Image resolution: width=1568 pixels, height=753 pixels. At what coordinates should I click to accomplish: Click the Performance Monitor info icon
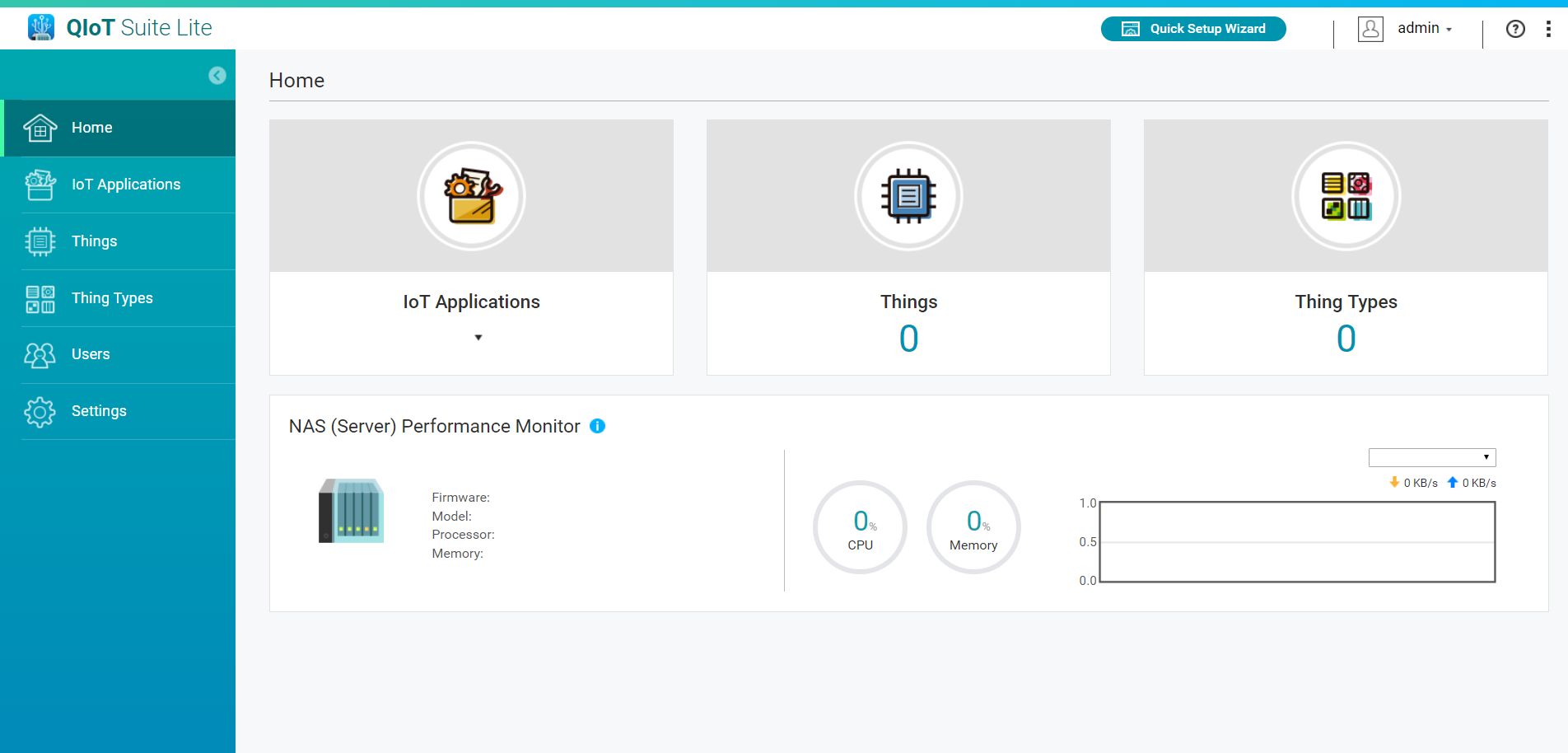[598, 426]
